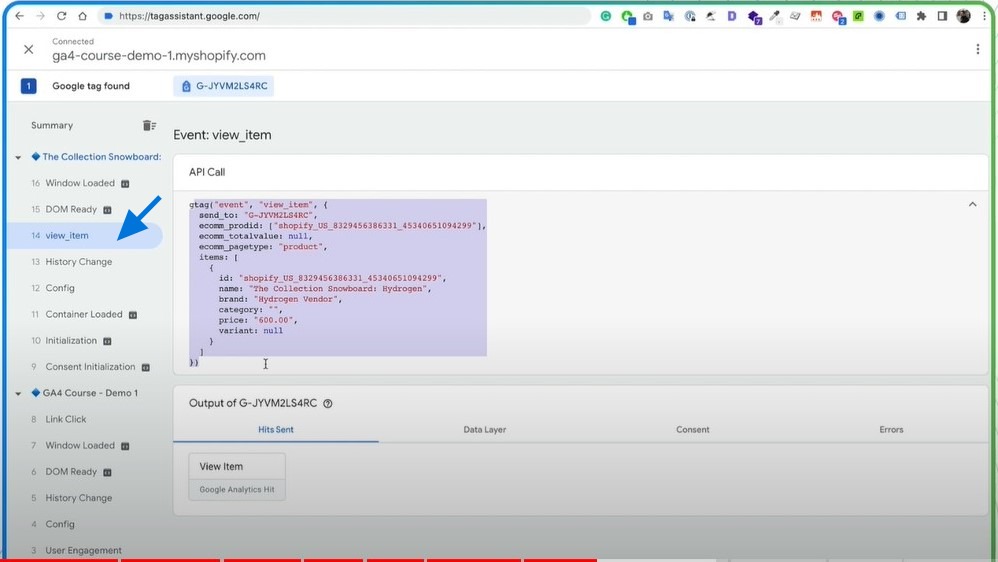Open the Summary view

[52, 125]
